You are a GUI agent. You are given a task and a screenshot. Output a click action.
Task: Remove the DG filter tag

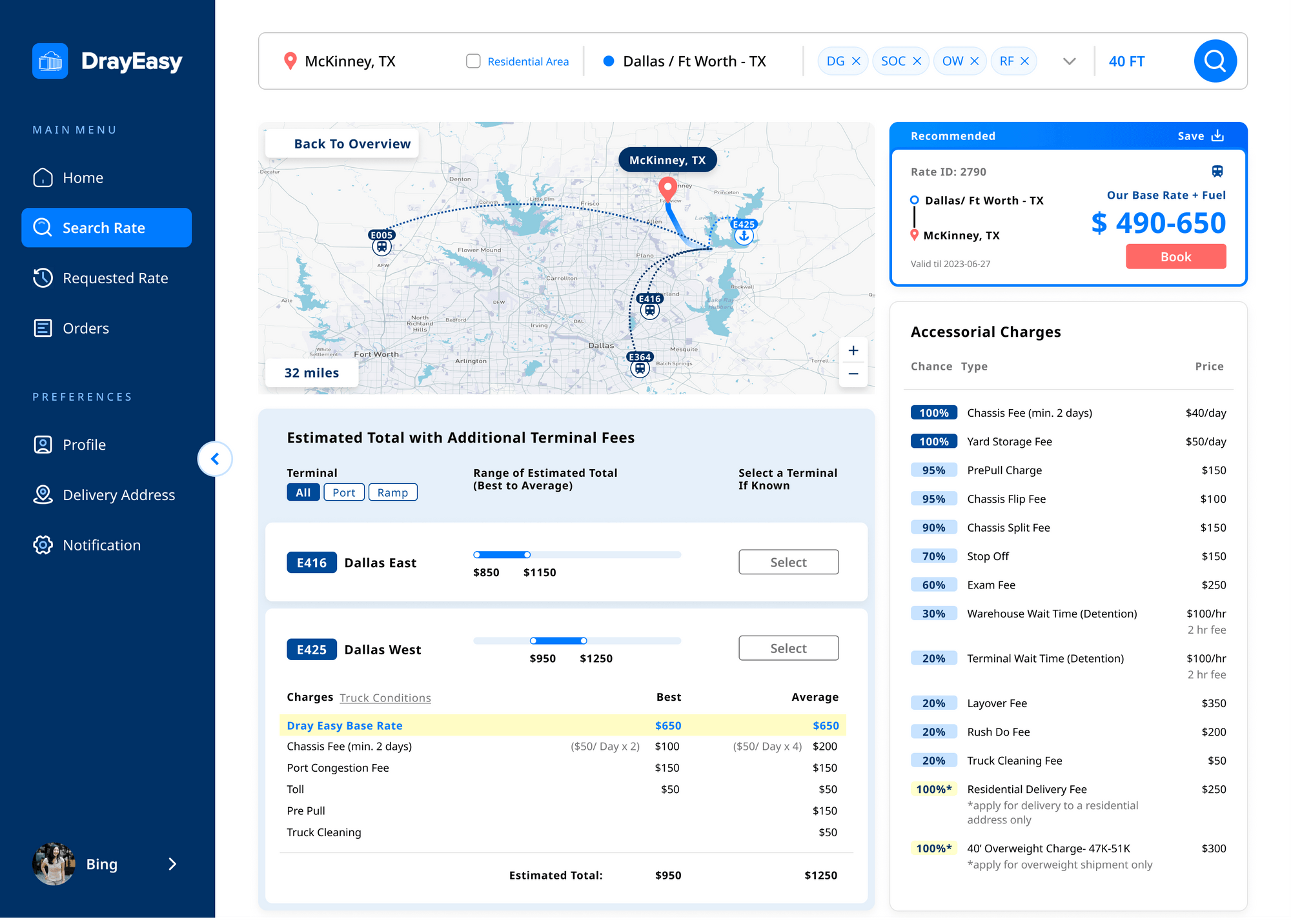[x=856, y=61]
